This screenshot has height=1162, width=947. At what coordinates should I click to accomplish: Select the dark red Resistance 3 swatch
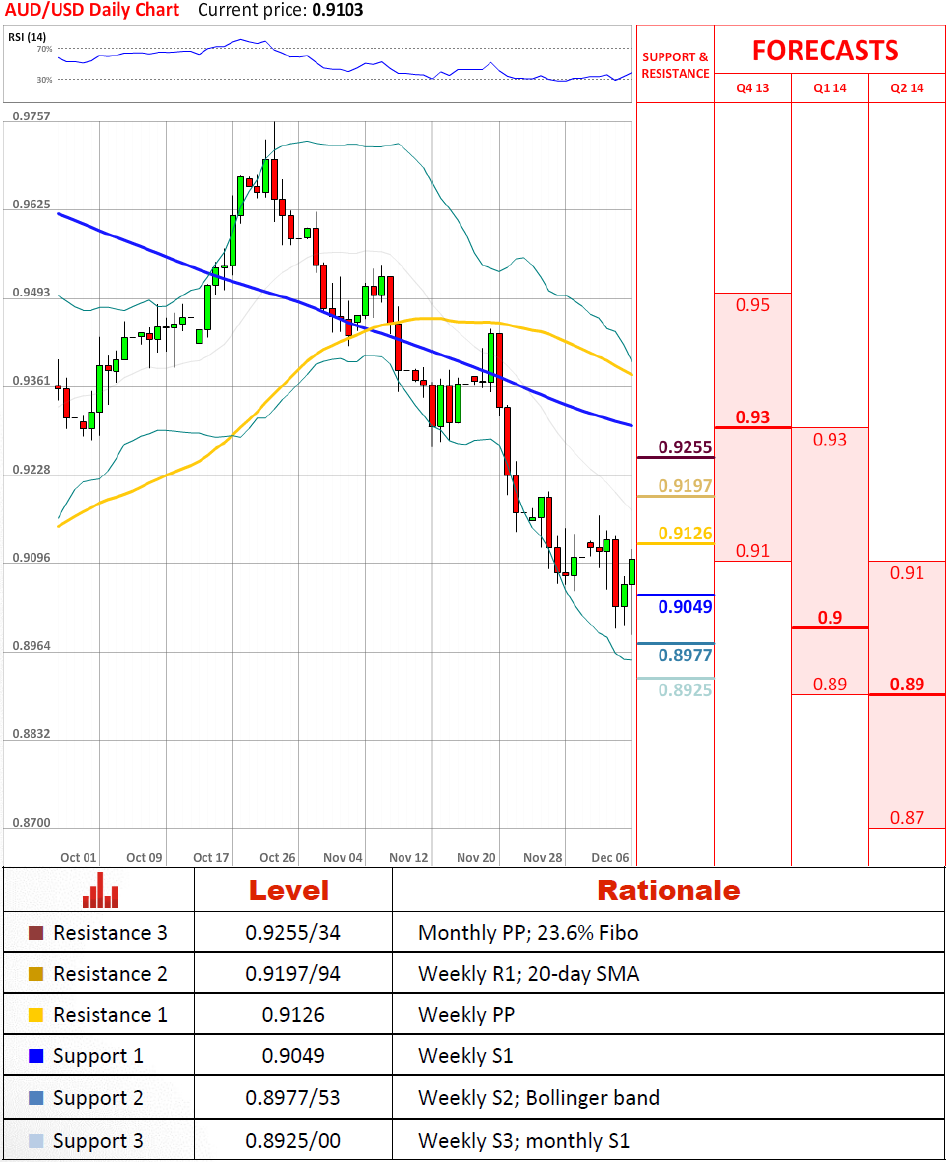coord(36,933)
